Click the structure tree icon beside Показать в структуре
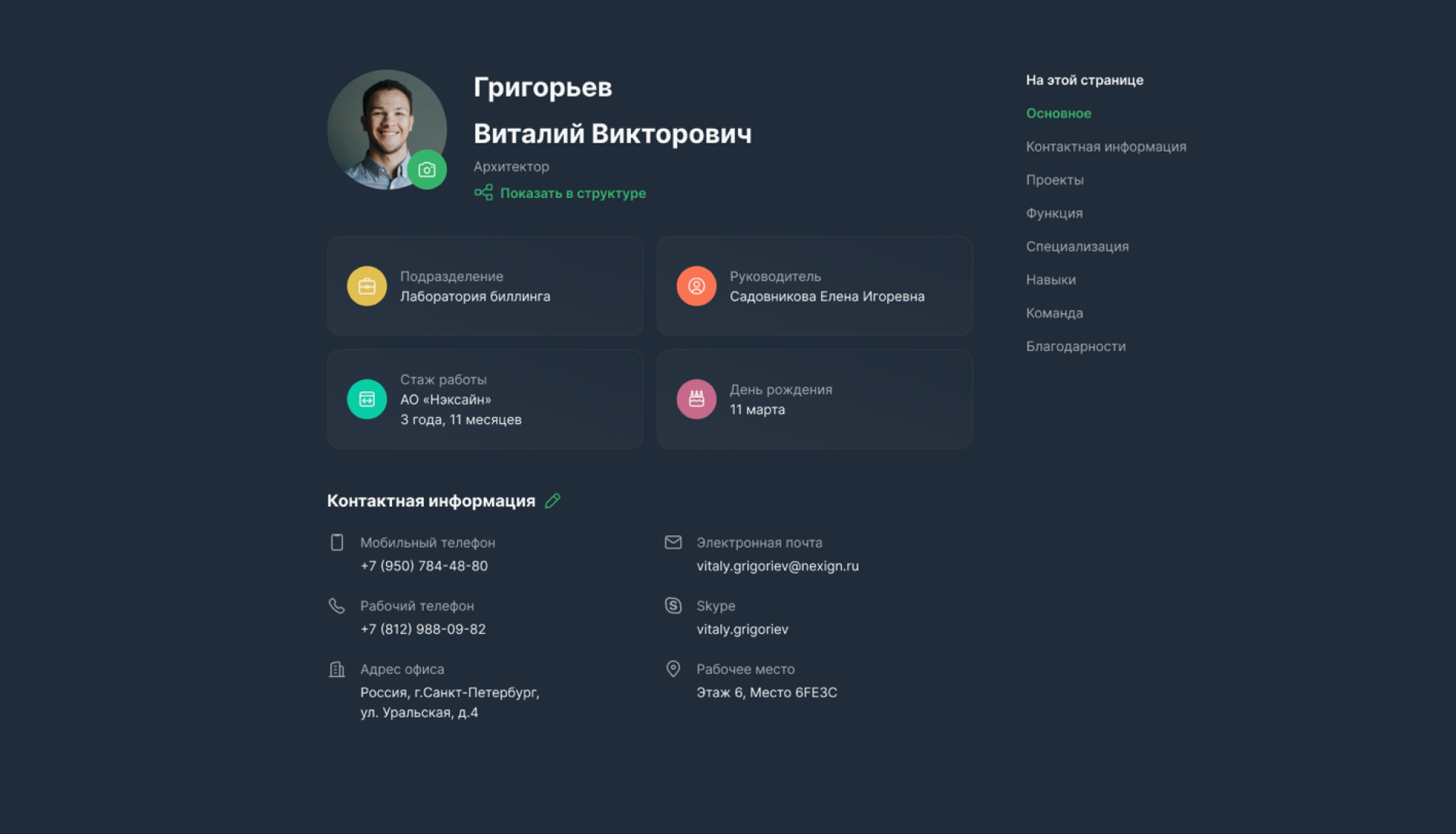 point(483,193)
